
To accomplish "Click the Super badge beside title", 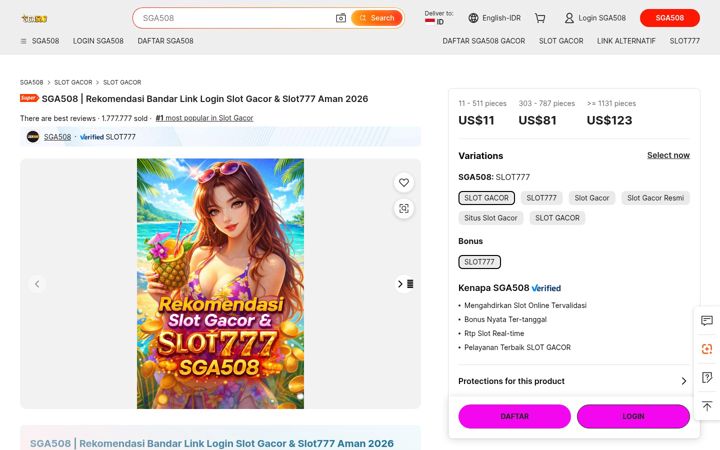I will [29, 98].
